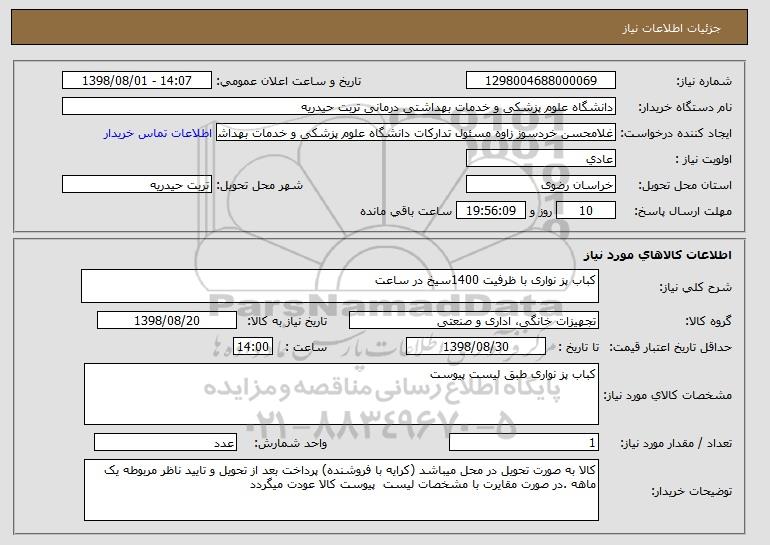
Task: Click the time field showing 14:00
Action: point(252,347)
